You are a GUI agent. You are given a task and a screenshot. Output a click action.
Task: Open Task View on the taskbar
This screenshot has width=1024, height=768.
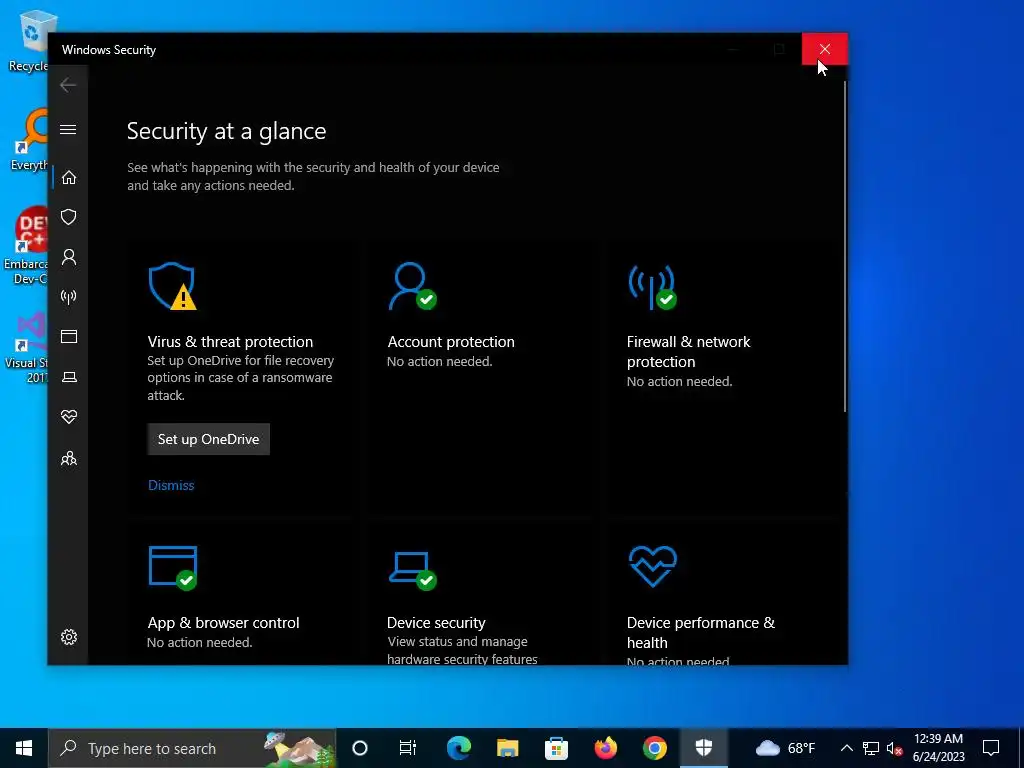[x=408, y=748]
